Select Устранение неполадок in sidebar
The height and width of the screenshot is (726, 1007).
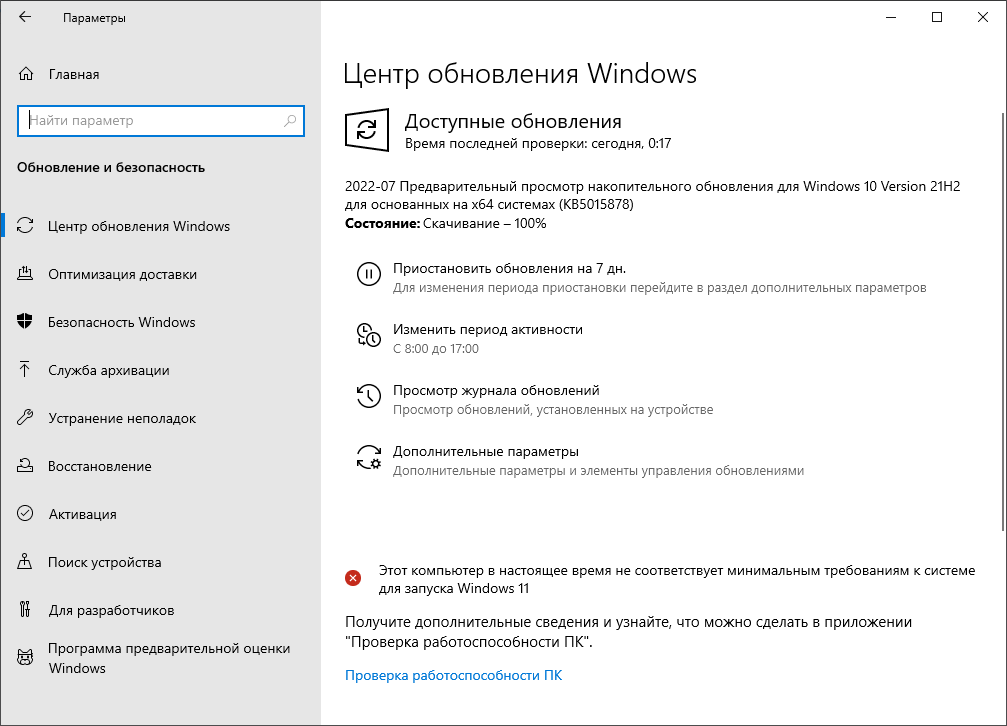(x=121, y=418)
